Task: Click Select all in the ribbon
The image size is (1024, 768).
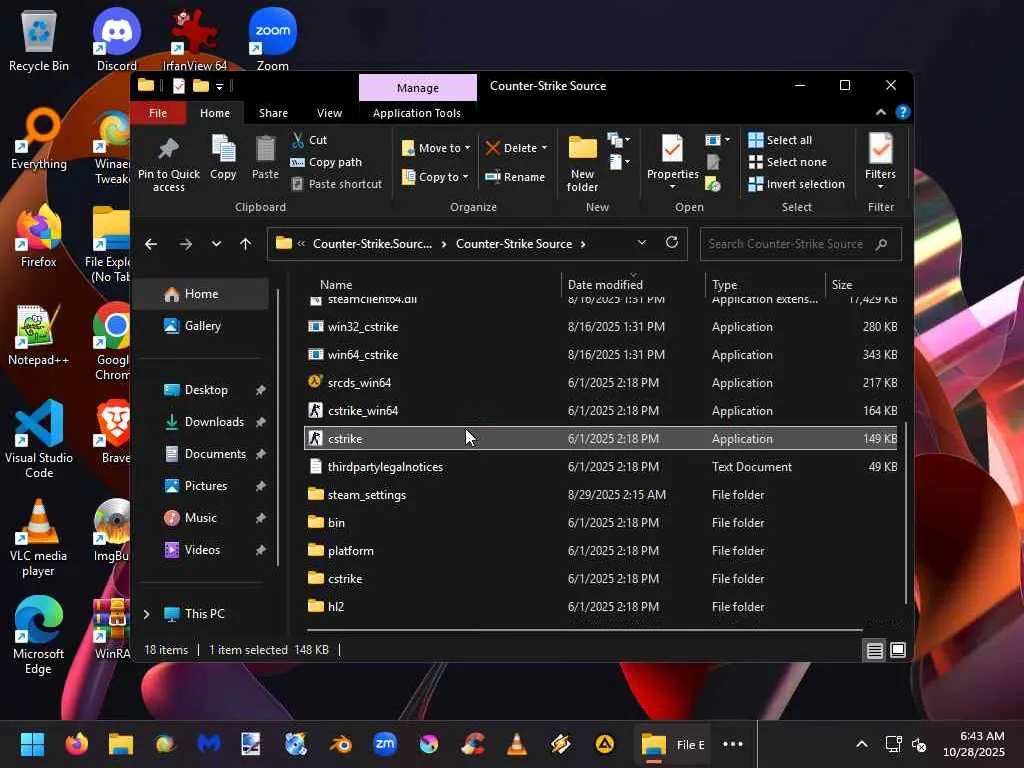Action: (x=780, y=140)
